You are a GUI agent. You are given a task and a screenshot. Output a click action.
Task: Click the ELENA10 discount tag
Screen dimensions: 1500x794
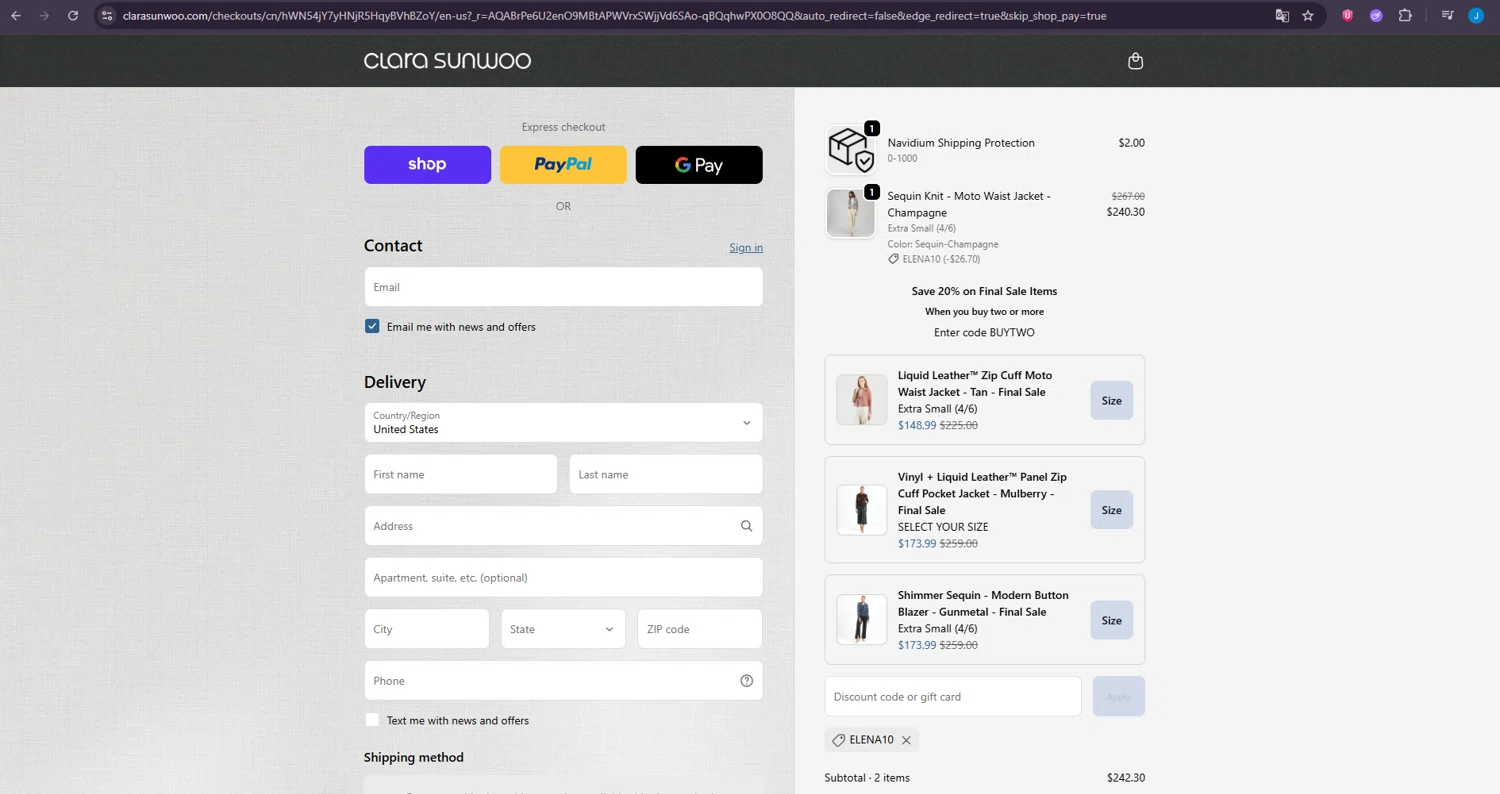(x=871, y=740)
